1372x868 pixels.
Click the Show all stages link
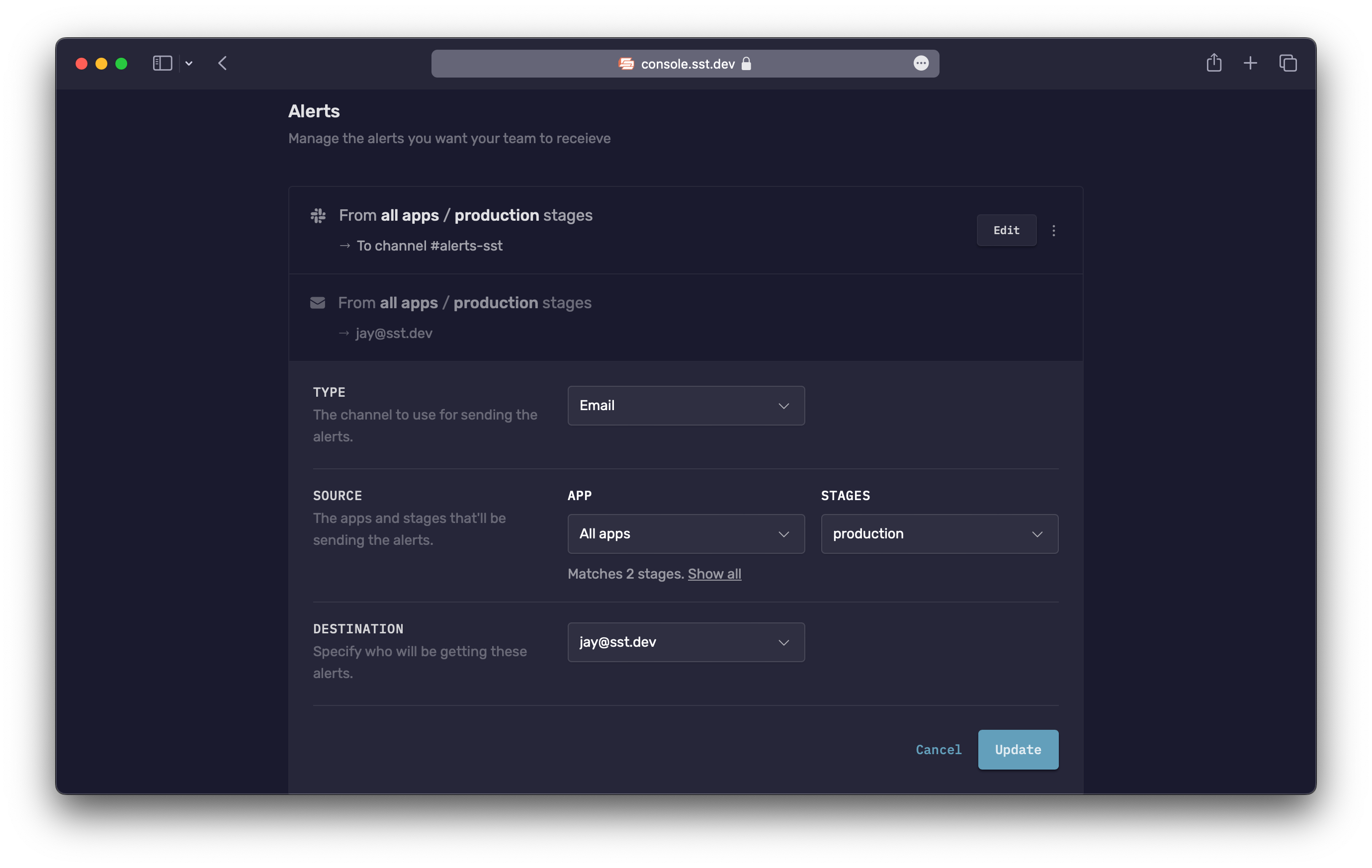tap(714, 573)
